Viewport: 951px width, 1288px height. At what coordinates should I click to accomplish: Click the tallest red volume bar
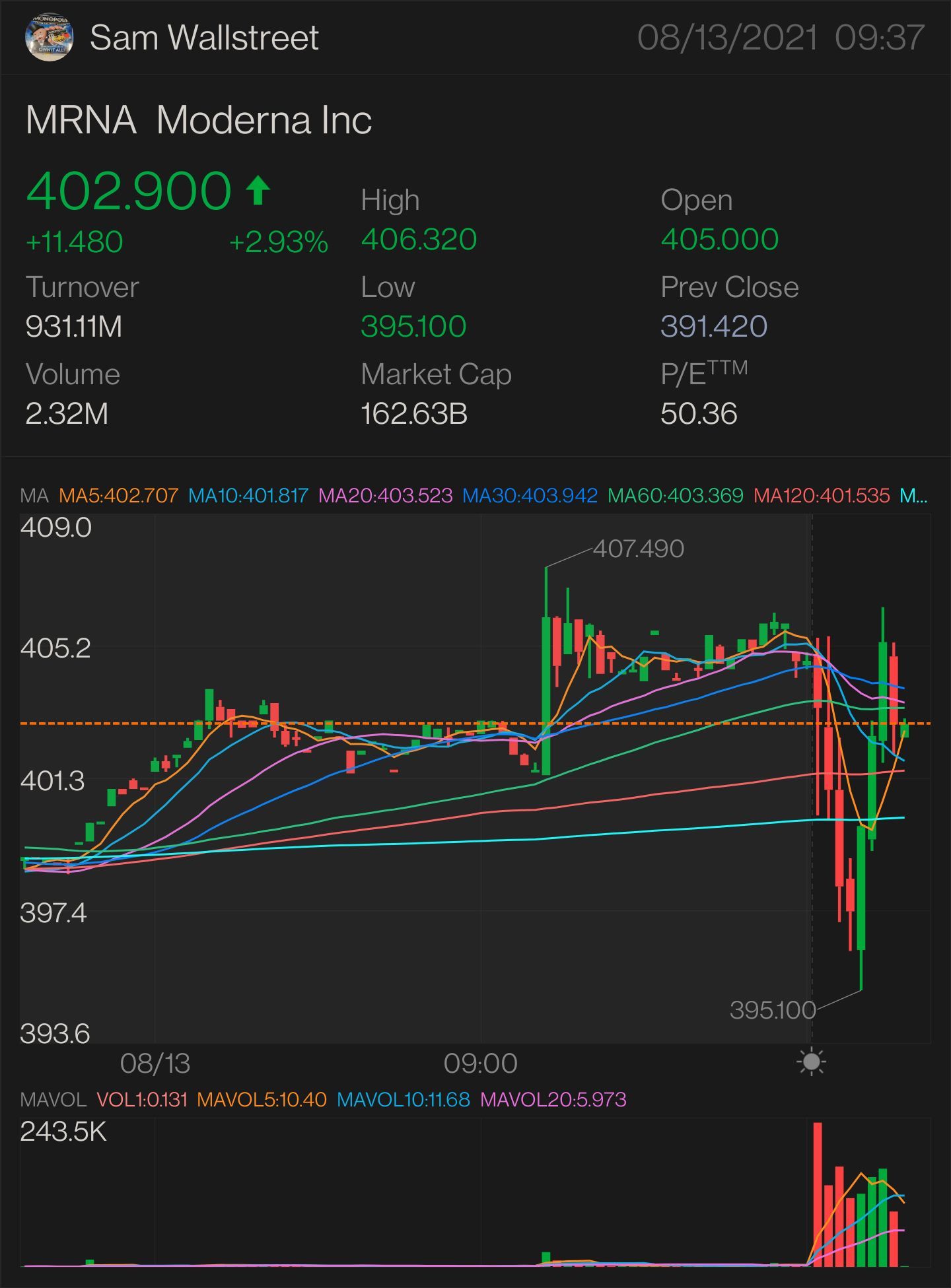(818, 1194)
